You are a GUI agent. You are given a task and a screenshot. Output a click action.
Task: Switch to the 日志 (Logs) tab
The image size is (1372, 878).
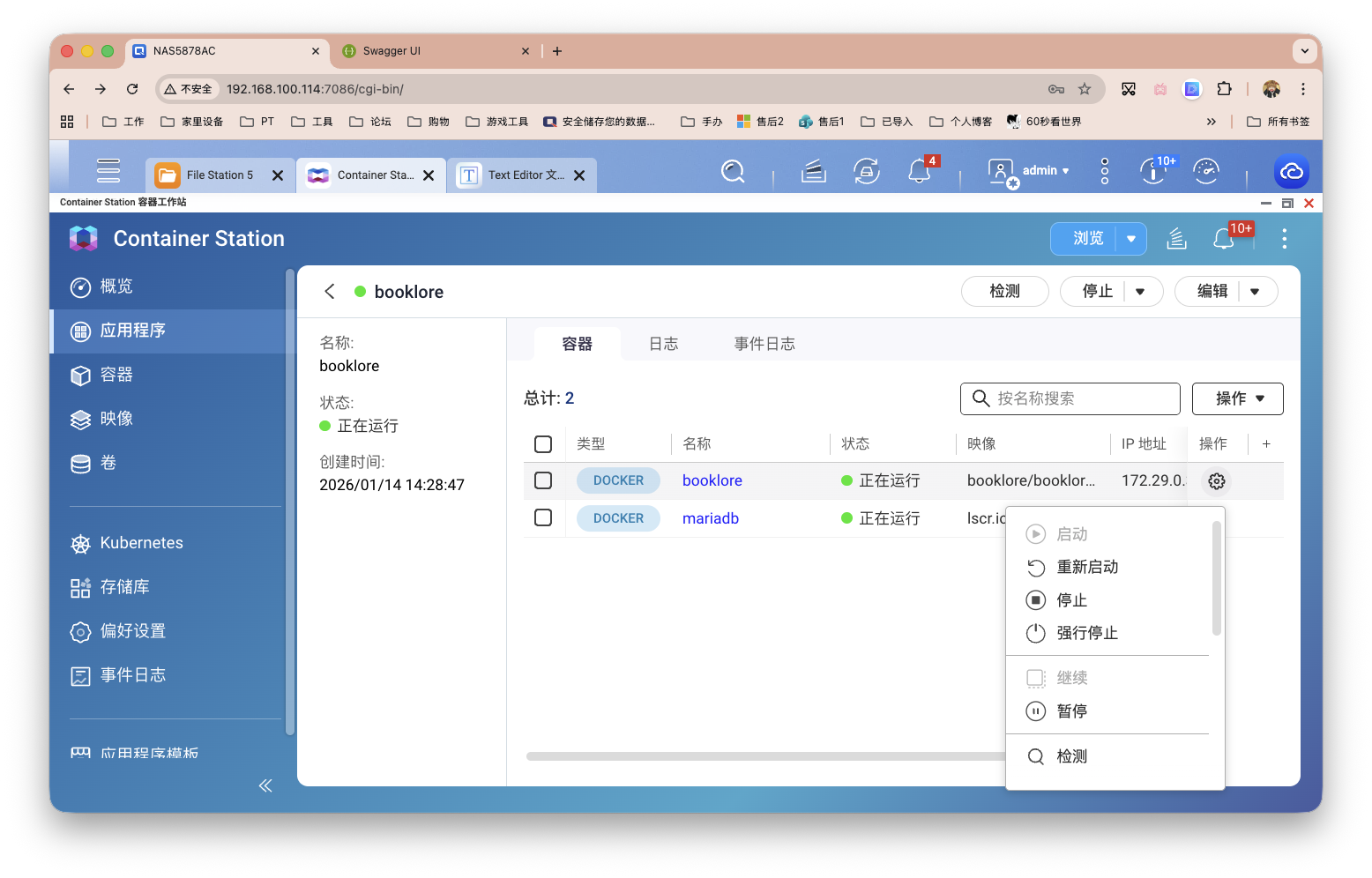pos(663,343)
